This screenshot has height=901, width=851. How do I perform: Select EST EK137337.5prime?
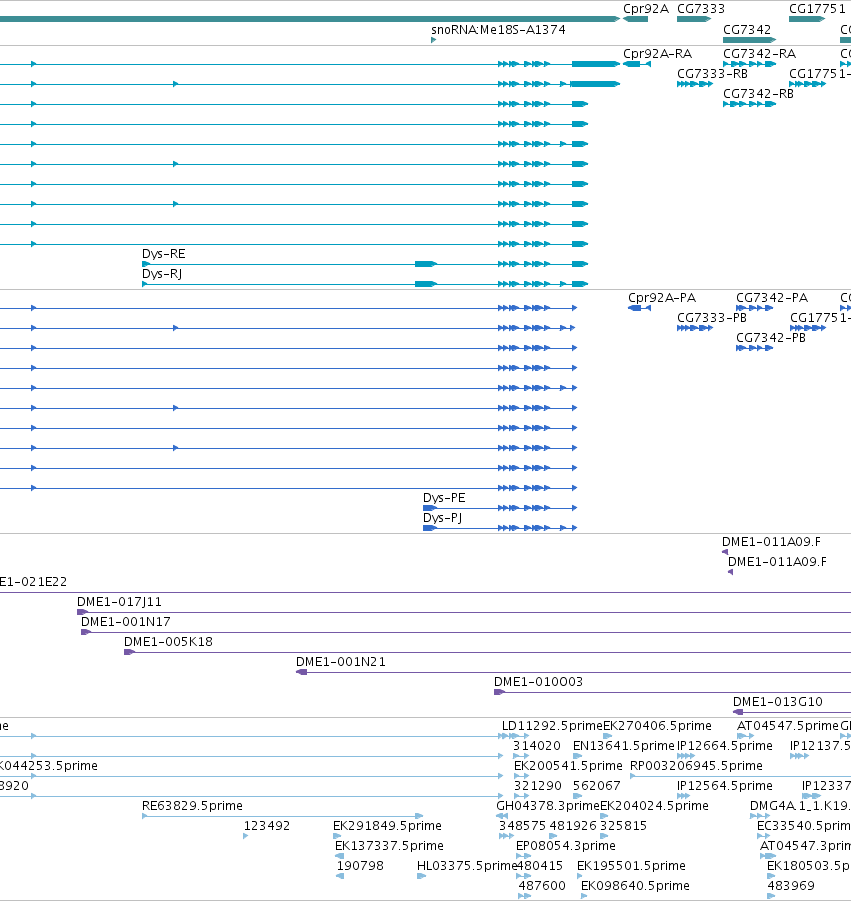pyautogui.click(x=389, y=846)
